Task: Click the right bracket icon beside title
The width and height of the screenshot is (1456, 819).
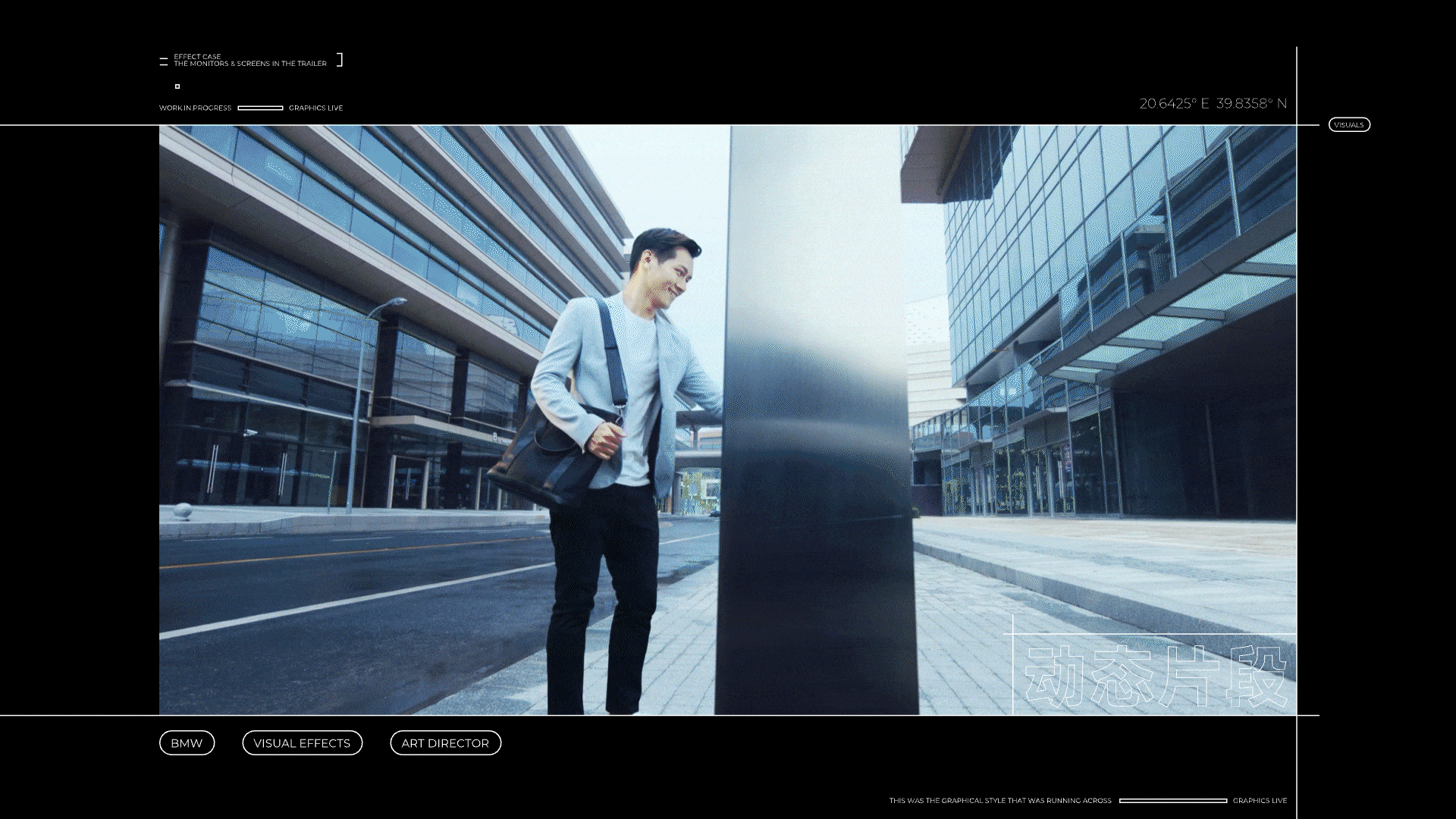Action: (340, 60)
